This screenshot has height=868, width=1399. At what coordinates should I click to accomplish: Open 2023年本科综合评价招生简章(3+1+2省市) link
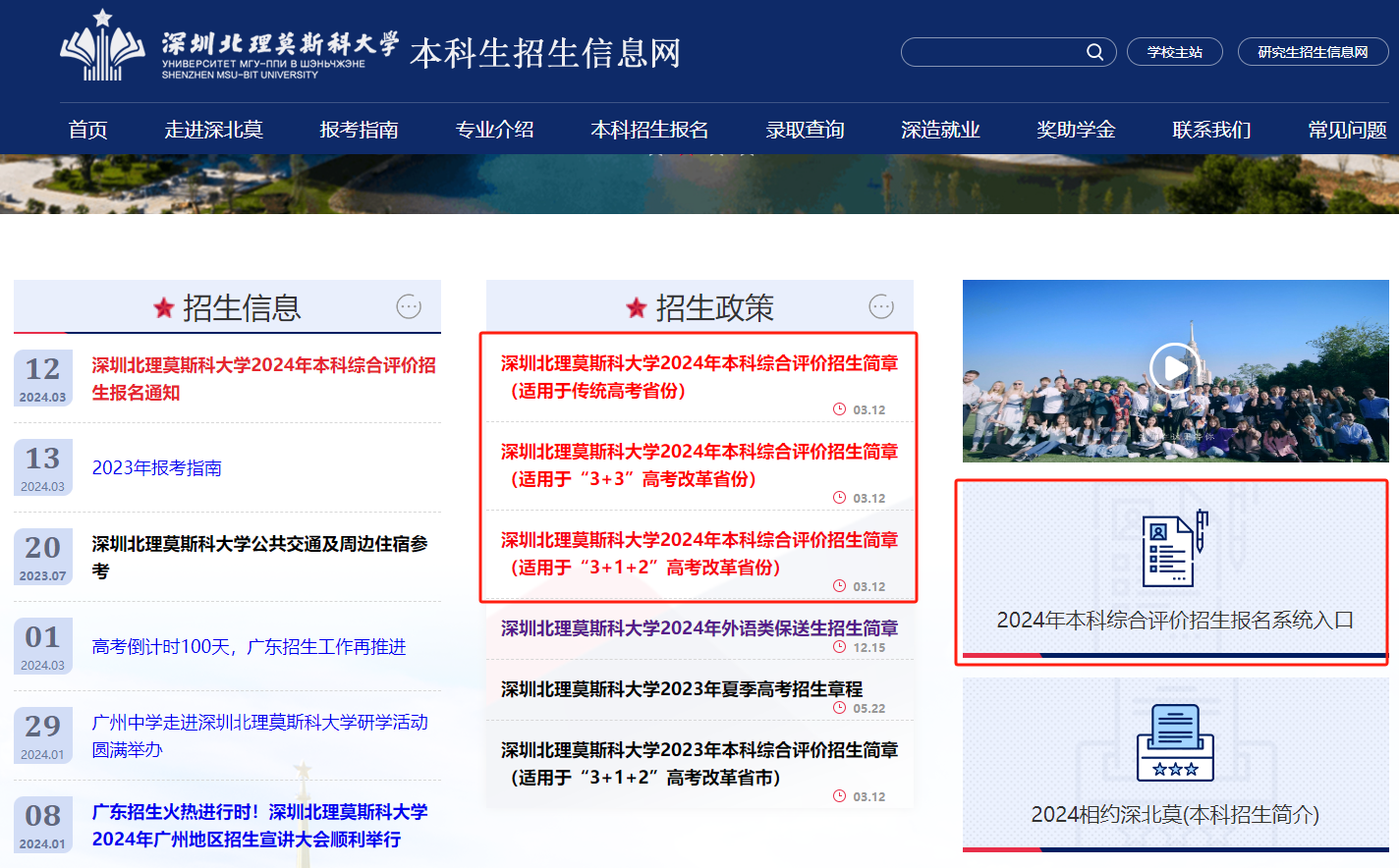point(699,764)
